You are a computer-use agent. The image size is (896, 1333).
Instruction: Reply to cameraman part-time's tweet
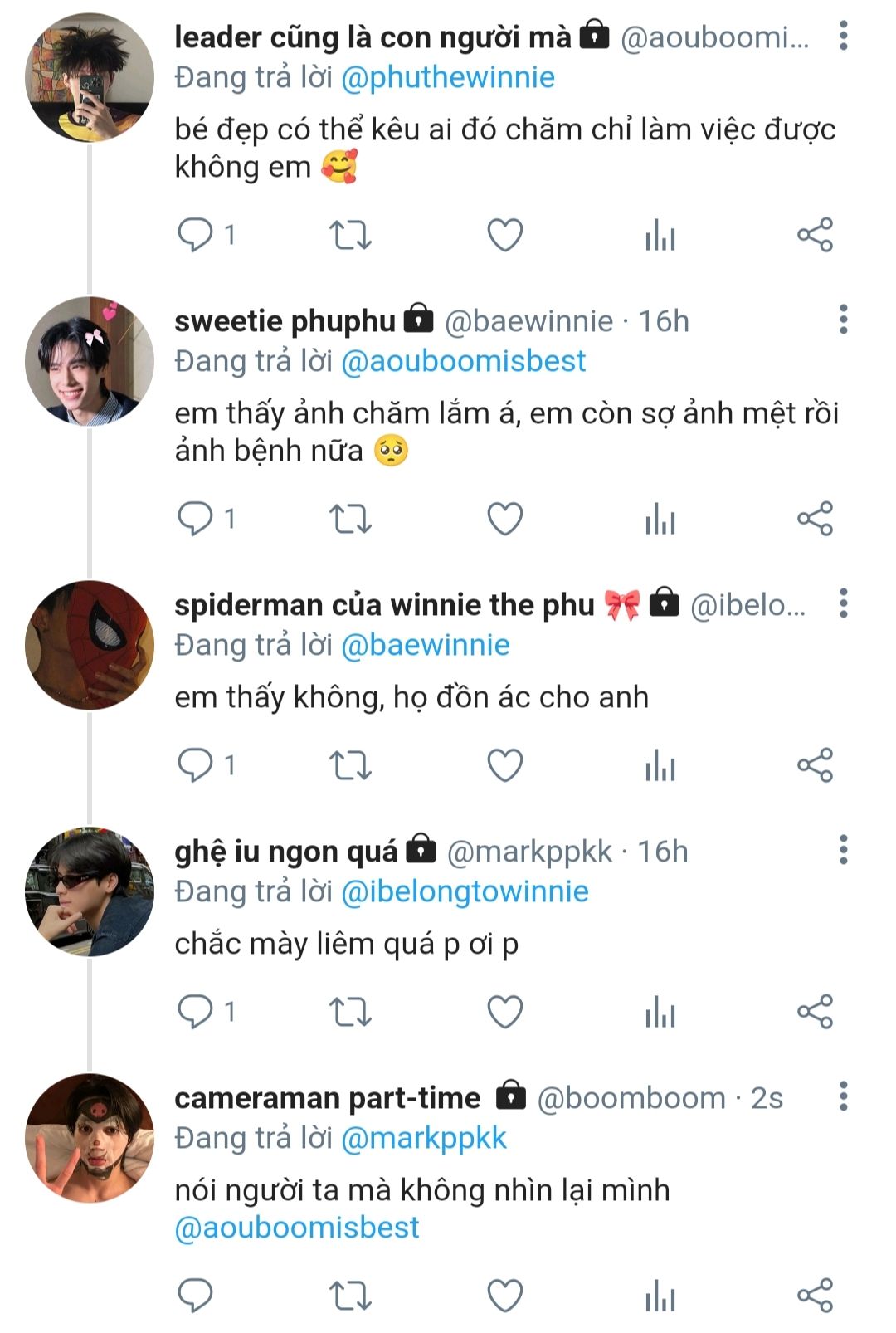coord(196,1296)
